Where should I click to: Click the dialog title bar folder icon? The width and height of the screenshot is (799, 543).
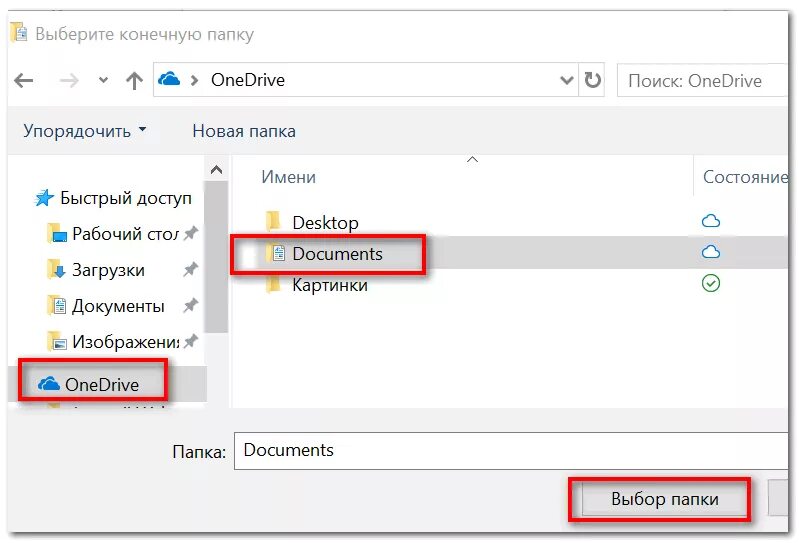(x=19, y=32)
